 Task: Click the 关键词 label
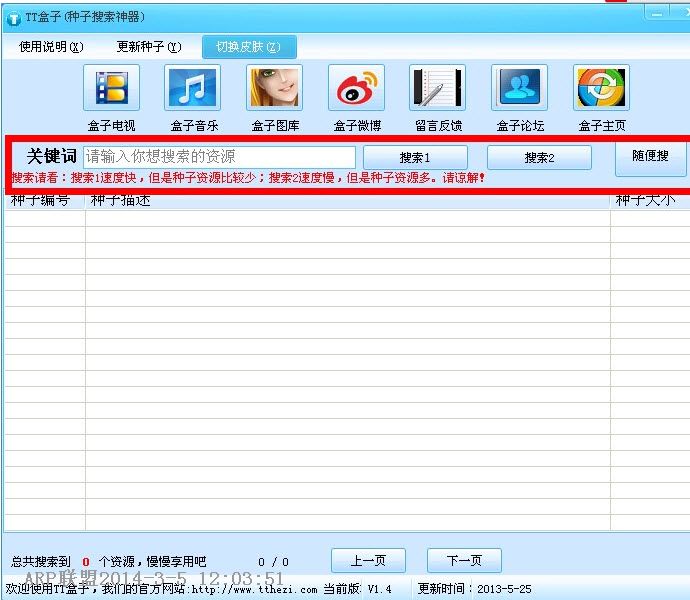pyautogui.click(x=51, y=156)
